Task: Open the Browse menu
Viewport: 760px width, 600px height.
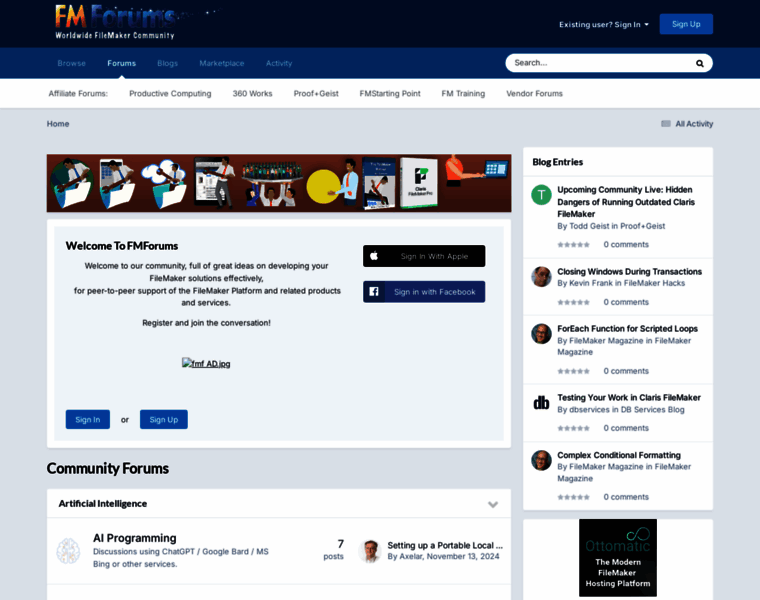Action: (x=71, y=63)
